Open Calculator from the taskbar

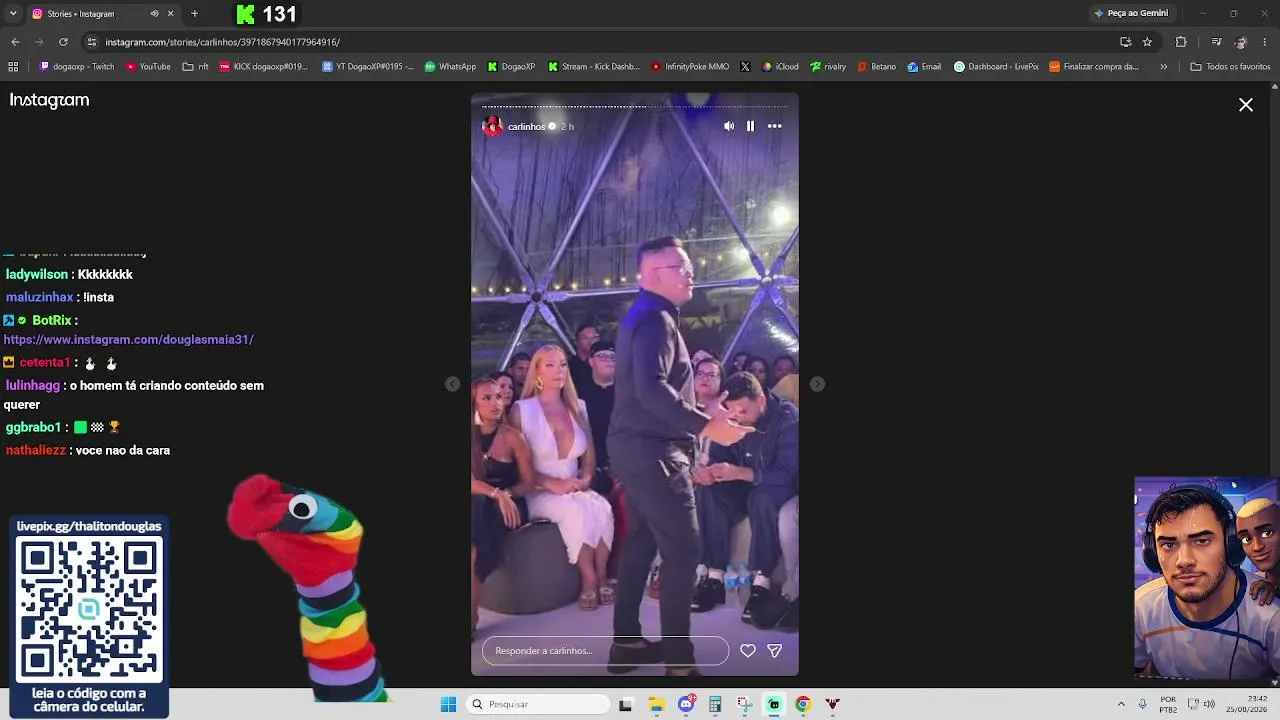(715, 704)
